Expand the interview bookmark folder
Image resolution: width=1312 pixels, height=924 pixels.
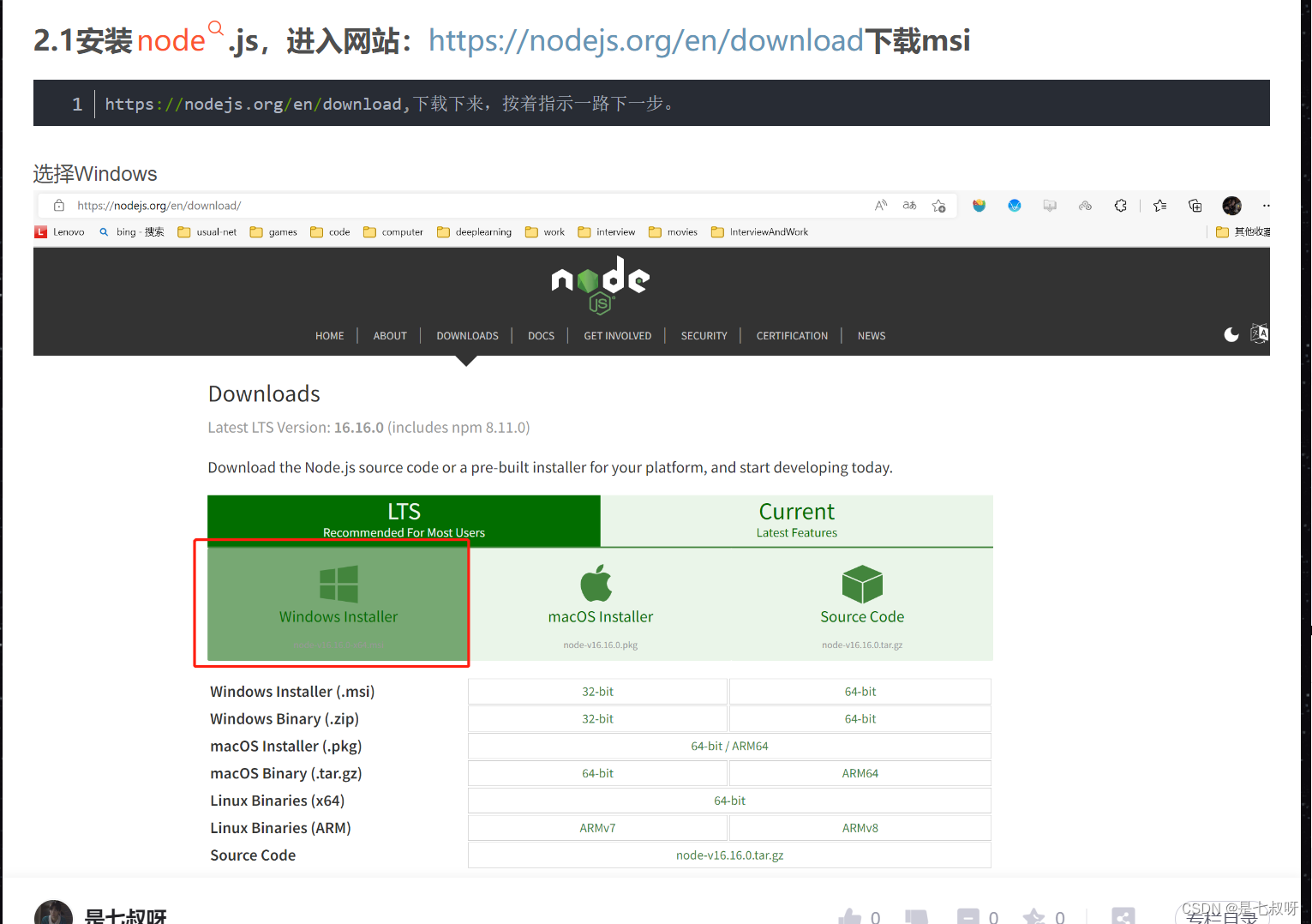click(607, 232)
